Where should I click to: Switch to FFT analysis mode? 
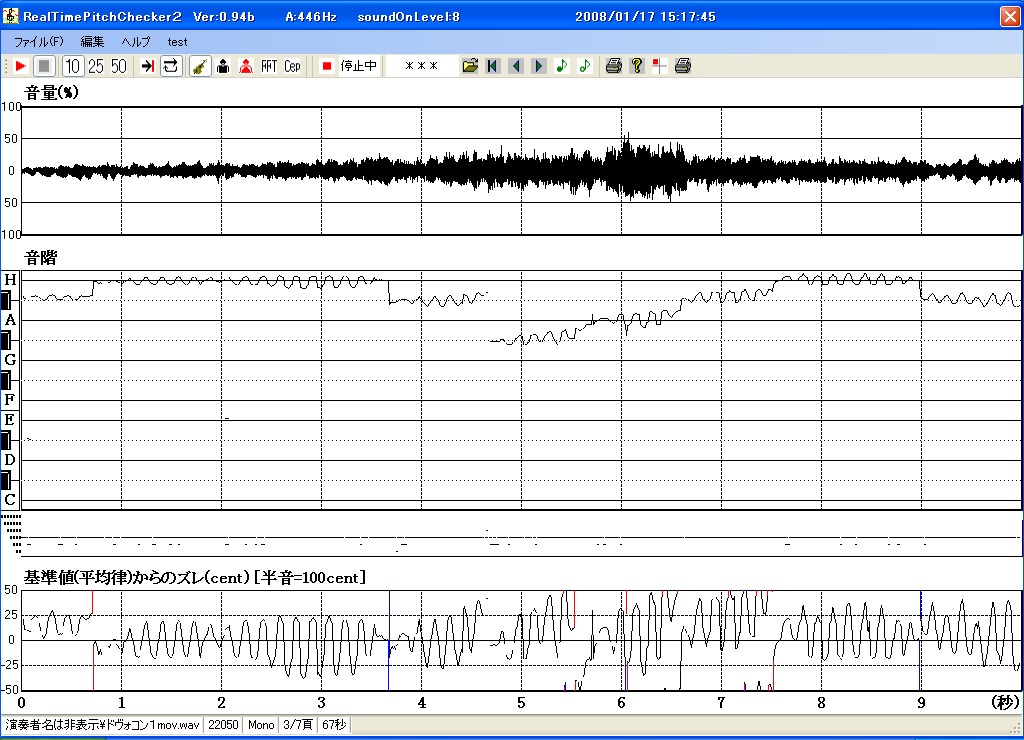(x=269, y=66)
